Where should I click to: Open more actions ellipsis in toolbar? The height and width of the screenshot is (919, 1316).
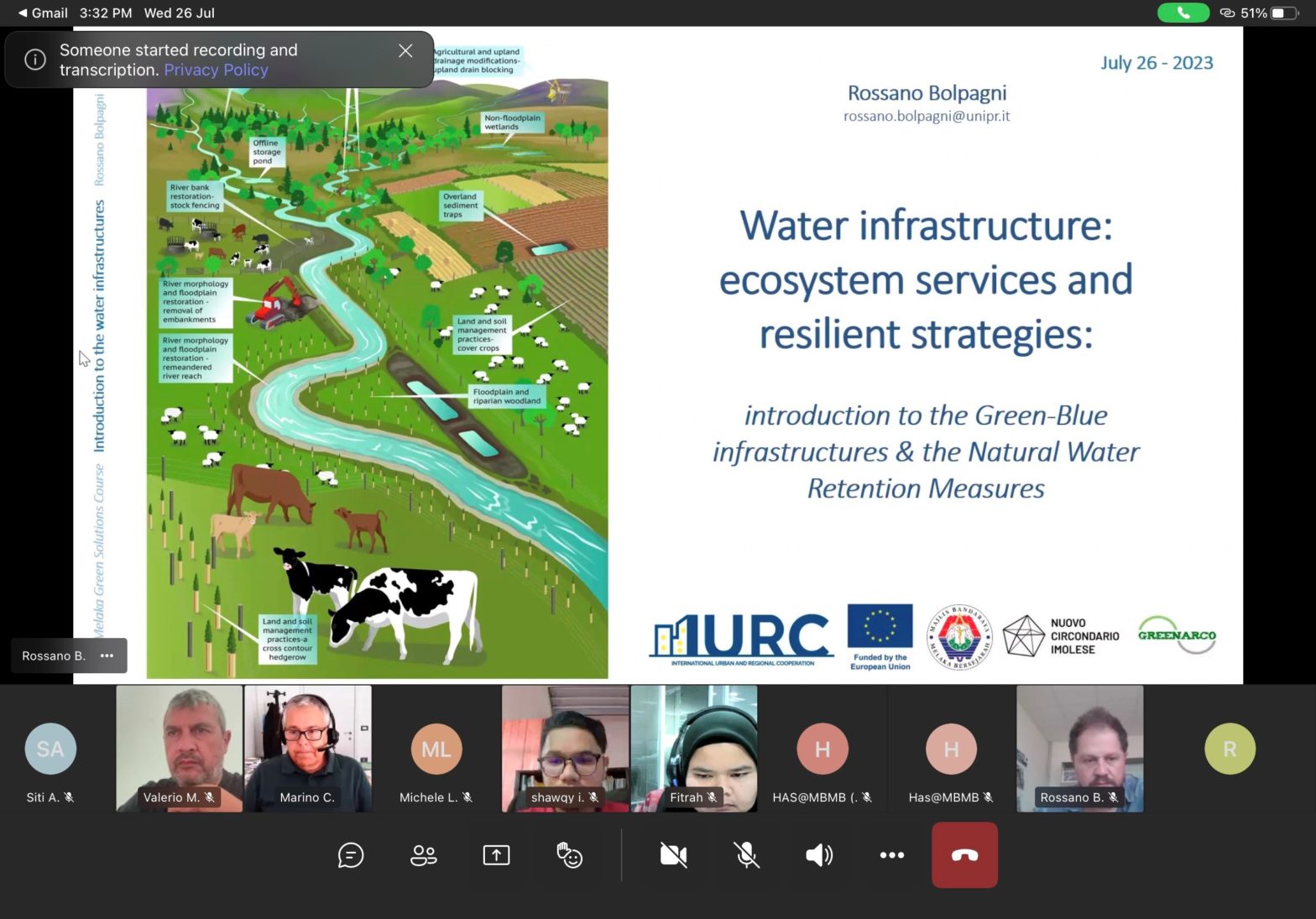[891, 855]
